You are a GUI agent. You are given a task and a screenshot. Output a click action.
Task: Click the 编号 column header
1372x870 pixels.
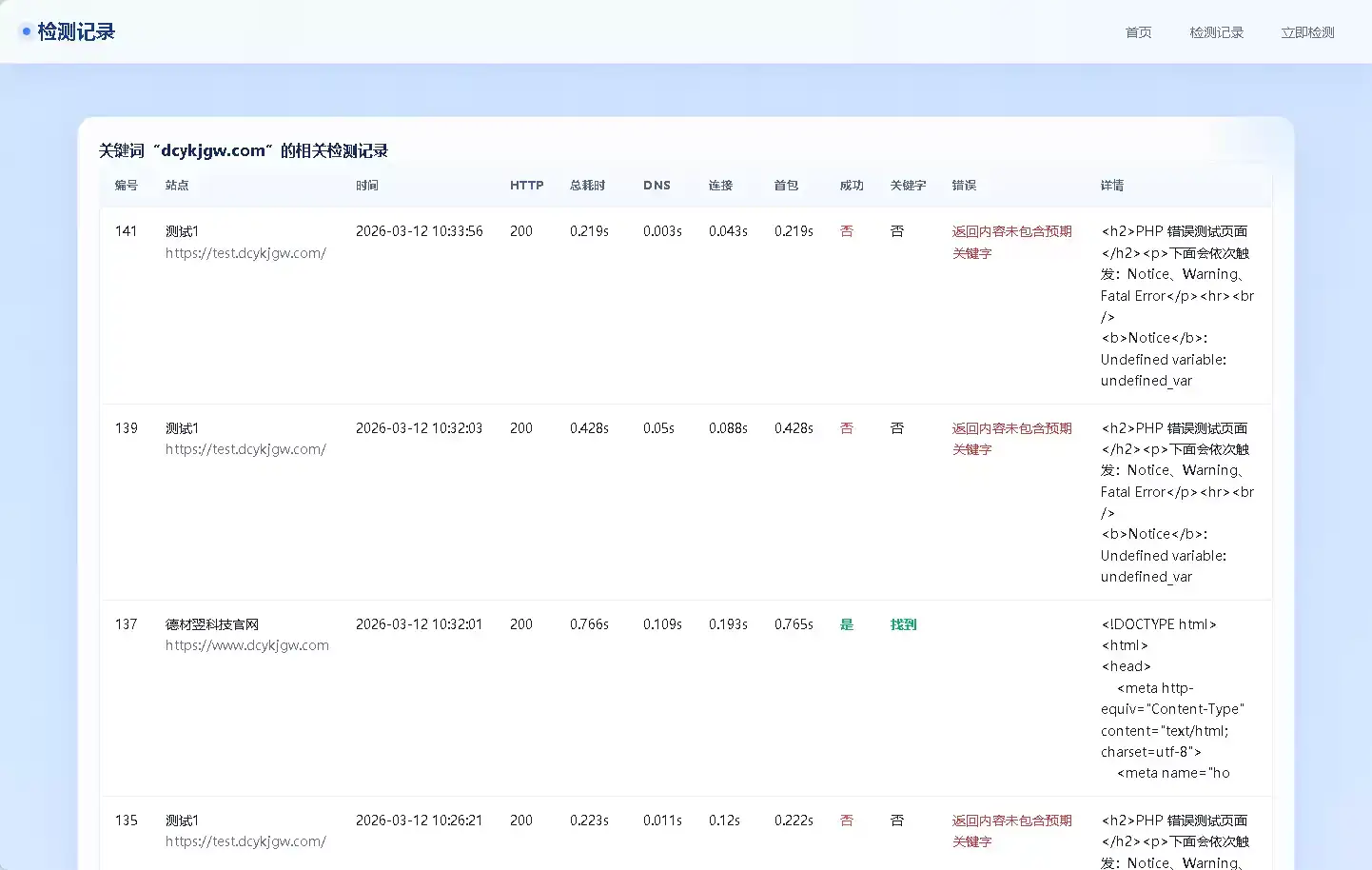pos(126,186)
